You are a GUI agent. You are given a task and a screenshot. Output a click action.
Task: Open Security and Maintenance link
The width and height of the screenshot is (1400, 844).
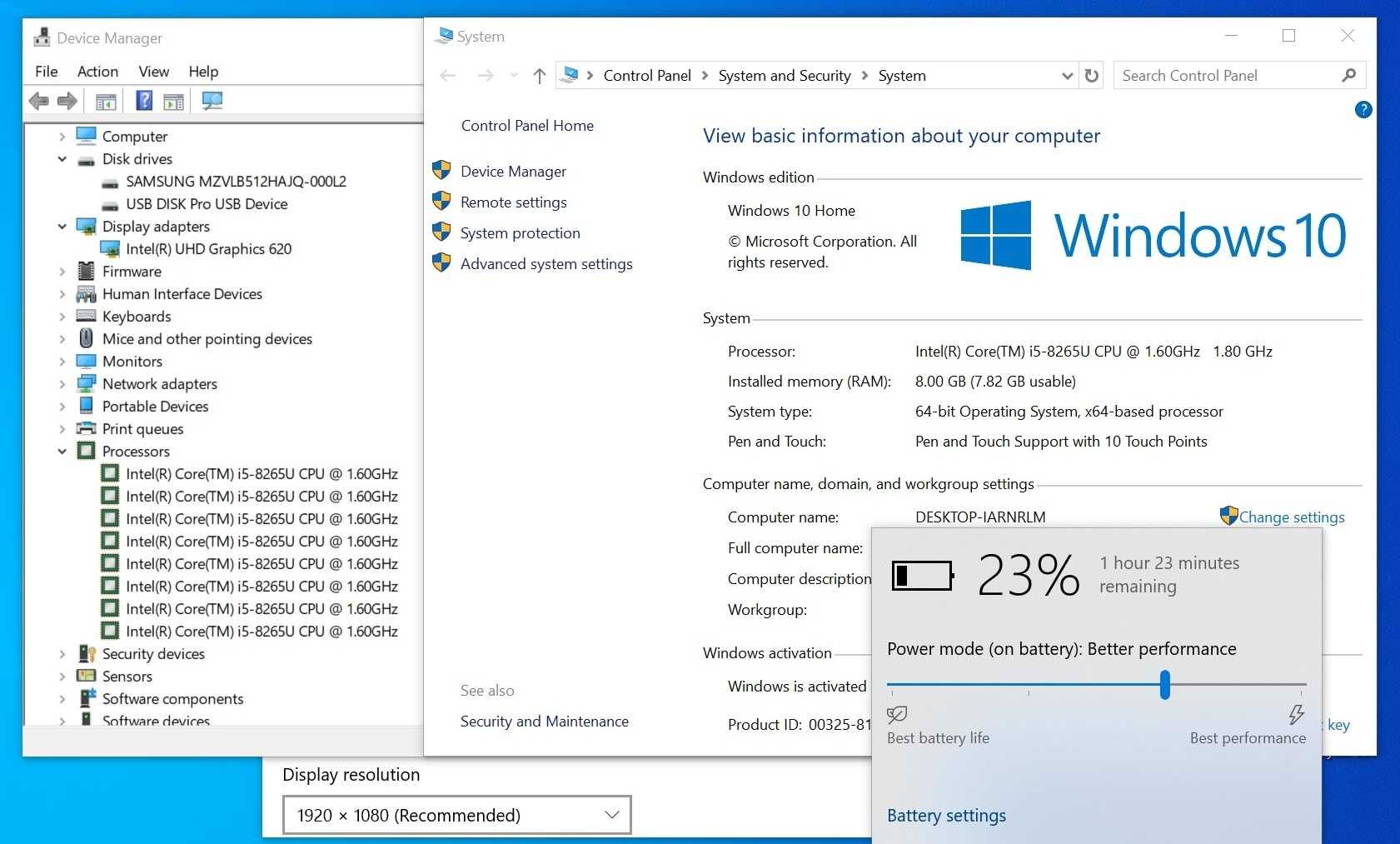(545, 722)
